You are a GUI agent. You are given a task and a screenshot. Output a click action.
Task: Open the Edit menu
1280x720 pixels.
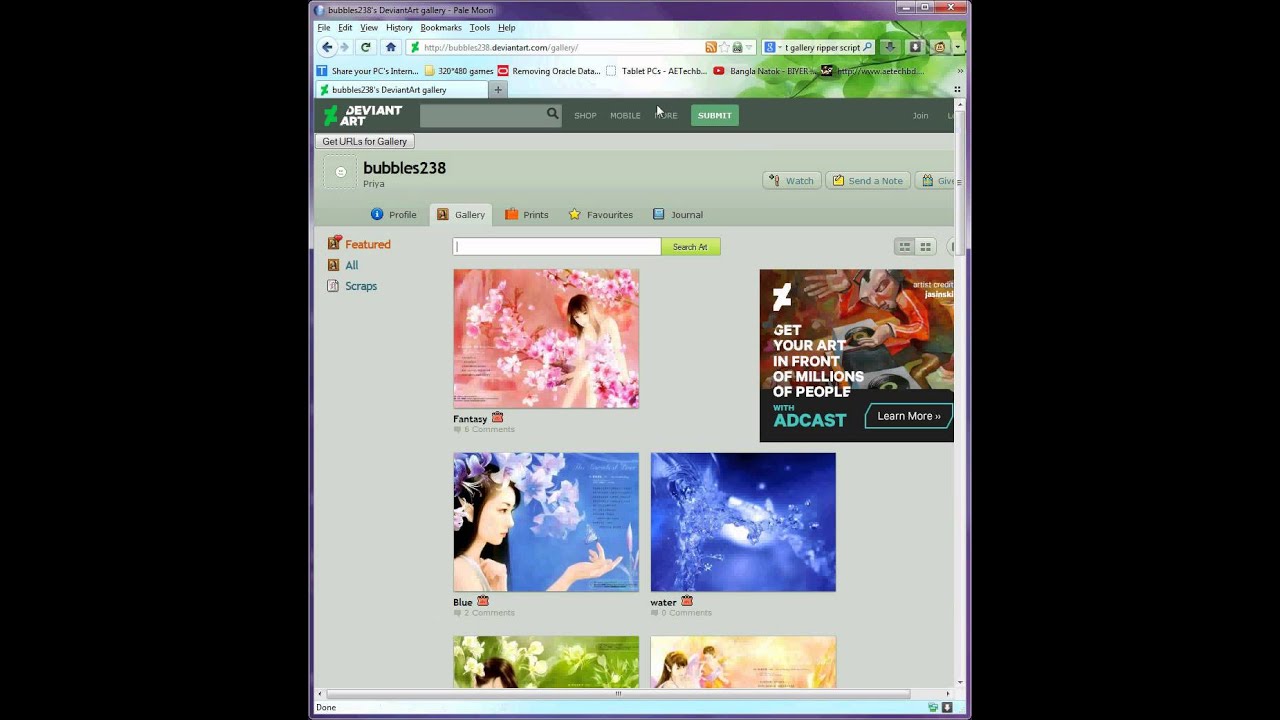pos(345,28)
